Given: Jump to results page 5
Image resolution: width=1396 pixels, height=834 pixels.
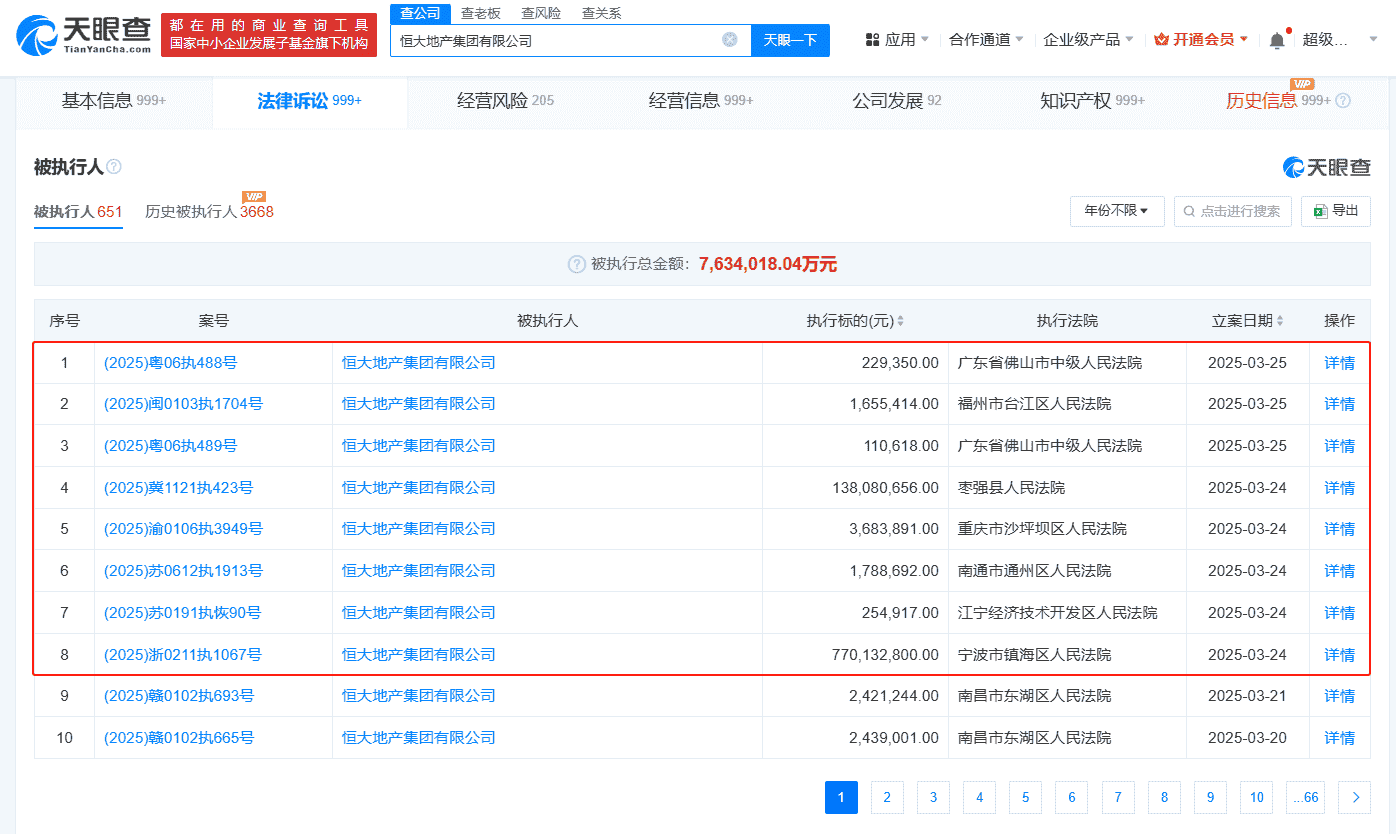Looking at the screenshot, I should click(1025, 797).
